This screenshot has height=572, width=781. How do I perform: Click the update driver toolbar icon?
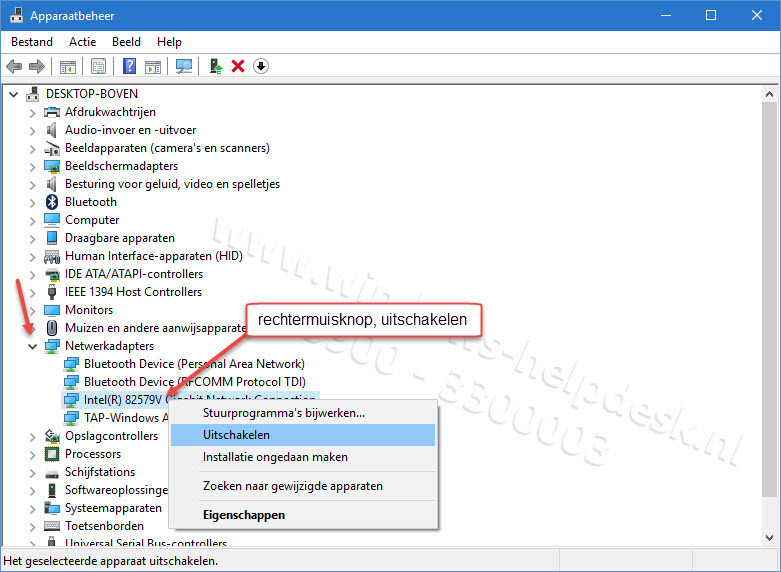click(x=216, y=66)
